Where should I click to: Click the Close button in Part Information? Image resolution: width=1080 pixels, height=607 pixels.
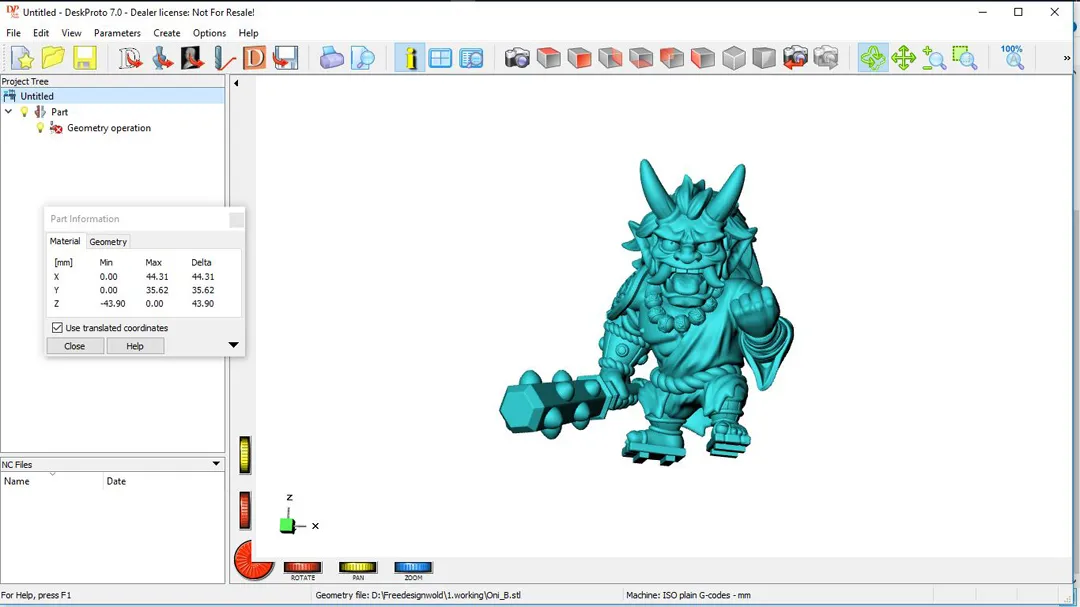pyautogui.click(x=74, y=346)
